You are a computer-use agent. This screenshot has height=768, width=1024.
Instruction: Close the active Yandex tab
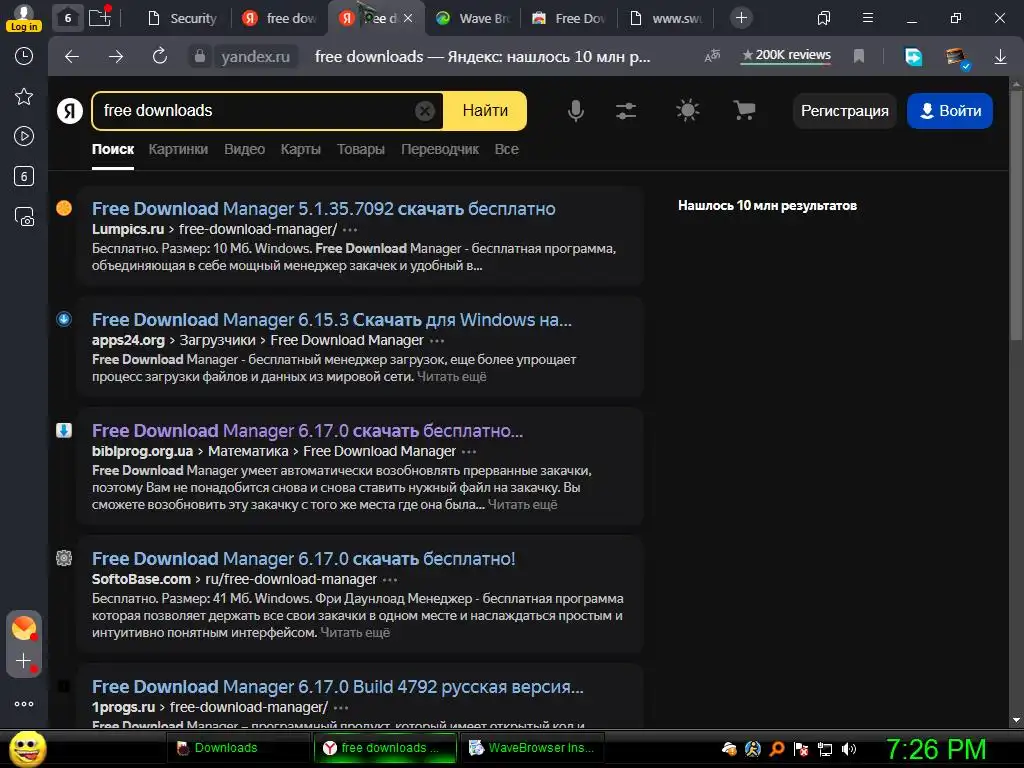[408, 18]
